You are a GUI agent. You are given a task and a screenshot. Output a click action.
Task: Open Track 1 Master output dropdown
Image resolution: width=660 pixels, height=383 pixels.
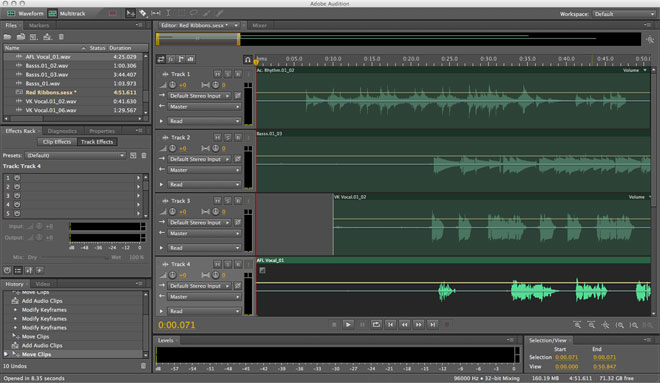[205, 107]
